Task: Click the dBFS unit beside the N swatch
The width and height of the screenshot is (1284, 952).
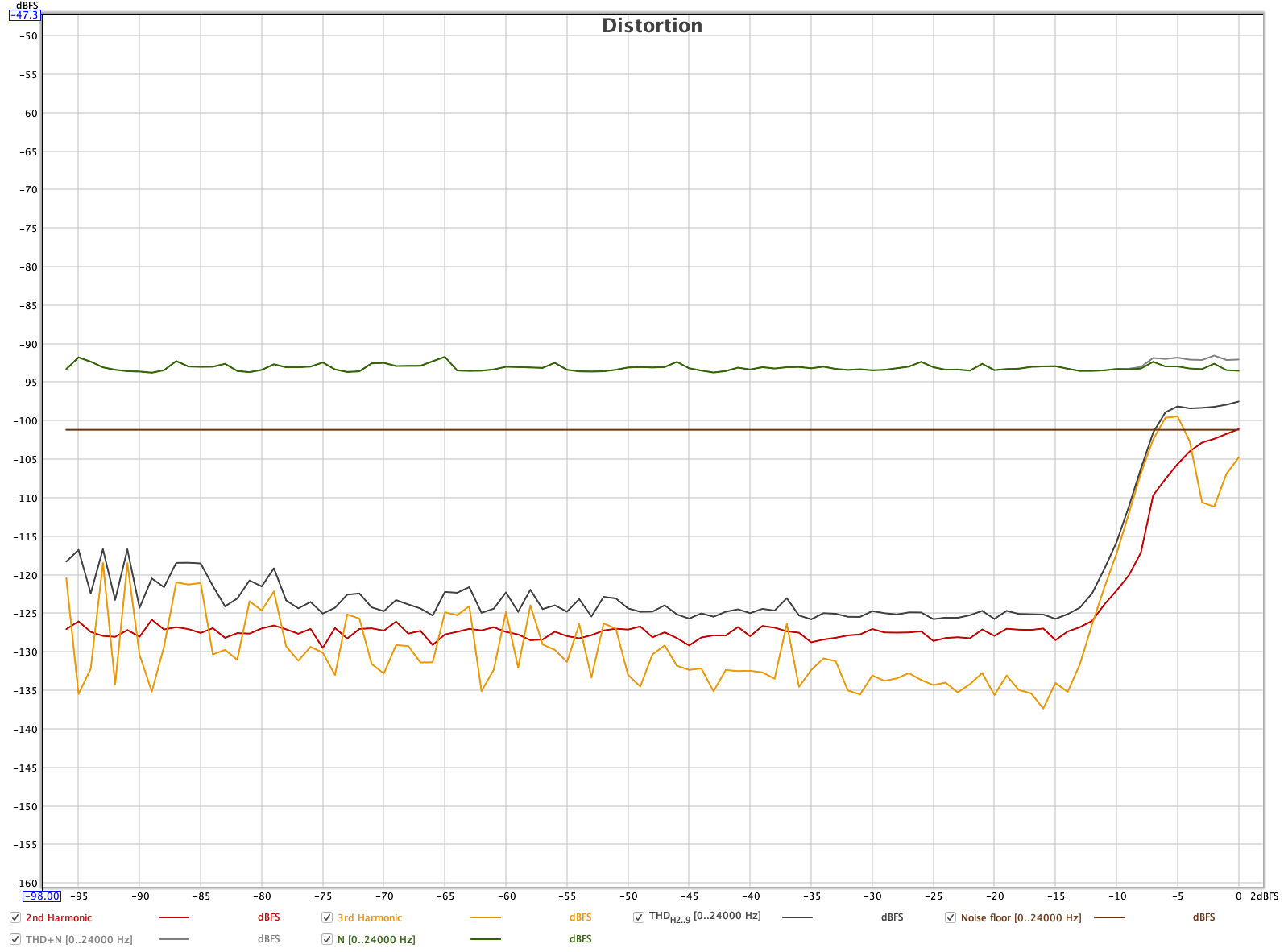Action: 581,939
